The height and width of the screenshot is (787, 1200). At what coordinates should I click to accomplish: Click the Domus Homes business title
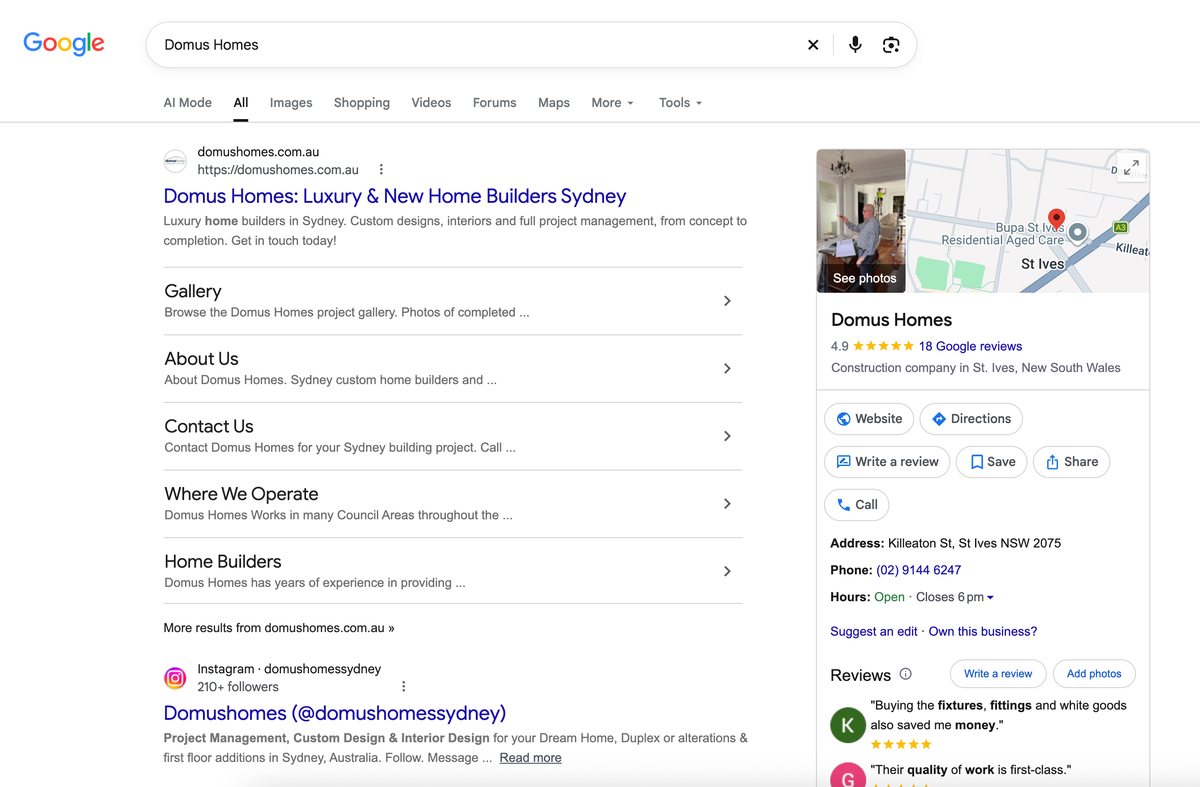(x=891, y=320)
